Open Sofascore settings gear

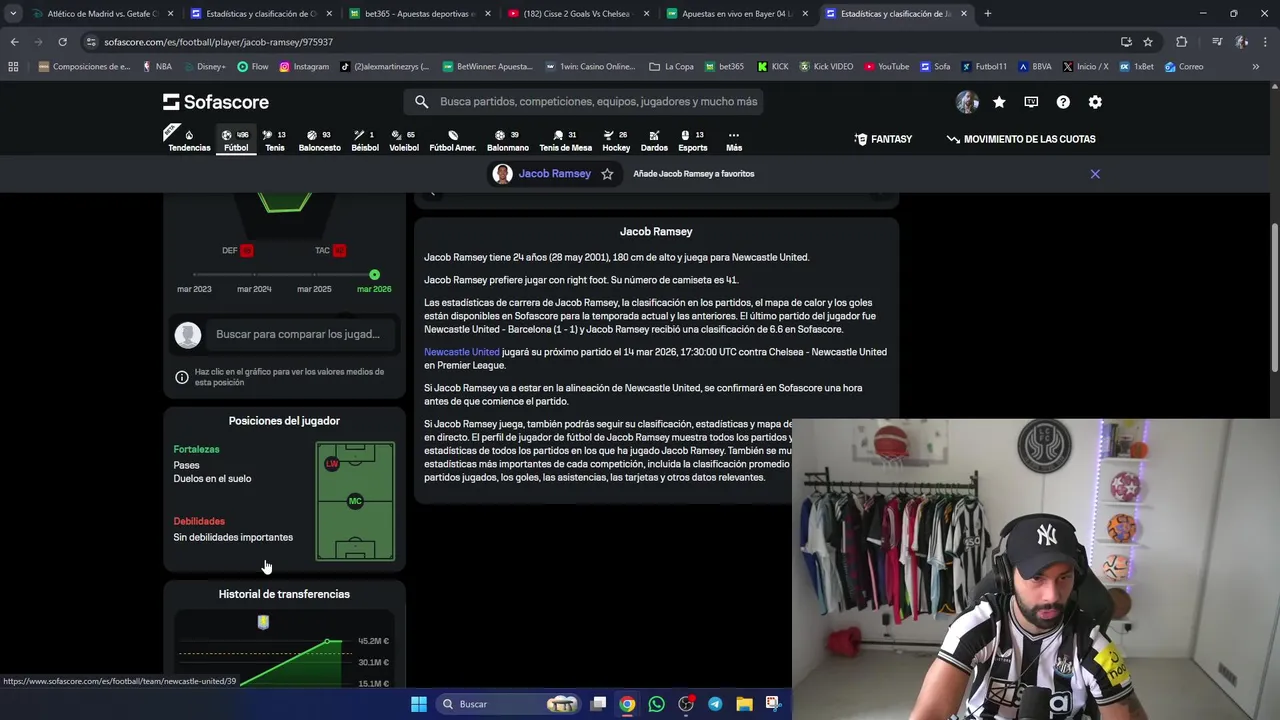click(1095, 102)
